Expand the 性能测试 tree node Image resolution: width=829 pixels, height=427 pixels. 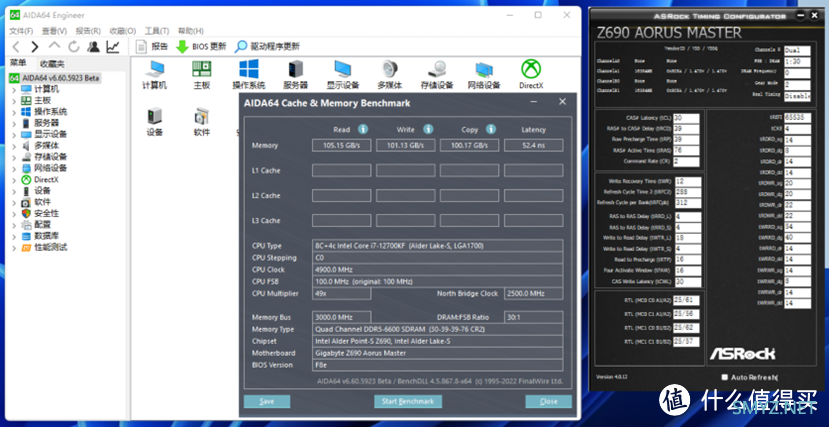click(x=14, y=247)
